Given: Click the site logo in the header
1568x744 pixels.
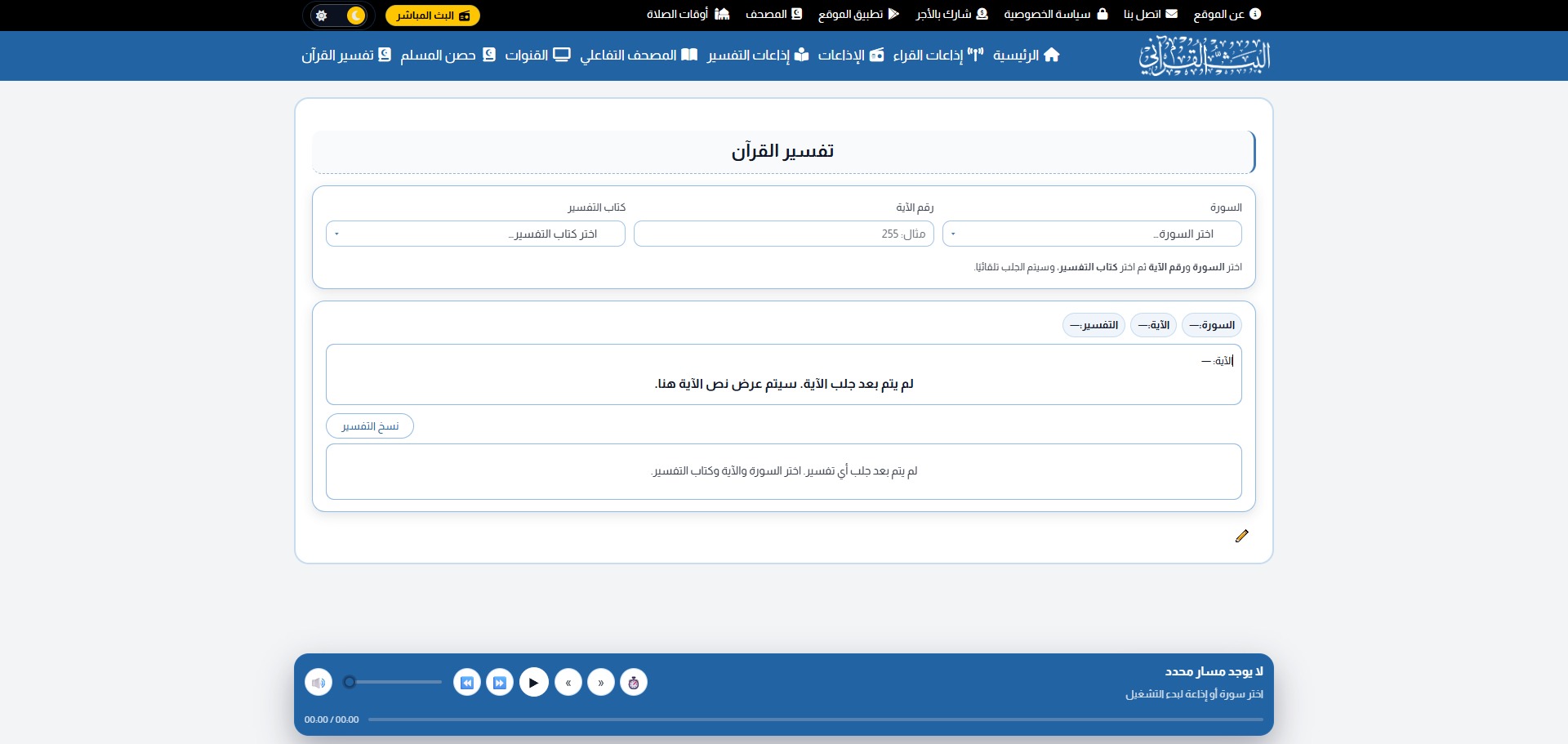Looking at the screenshot, I should 1205,56.
